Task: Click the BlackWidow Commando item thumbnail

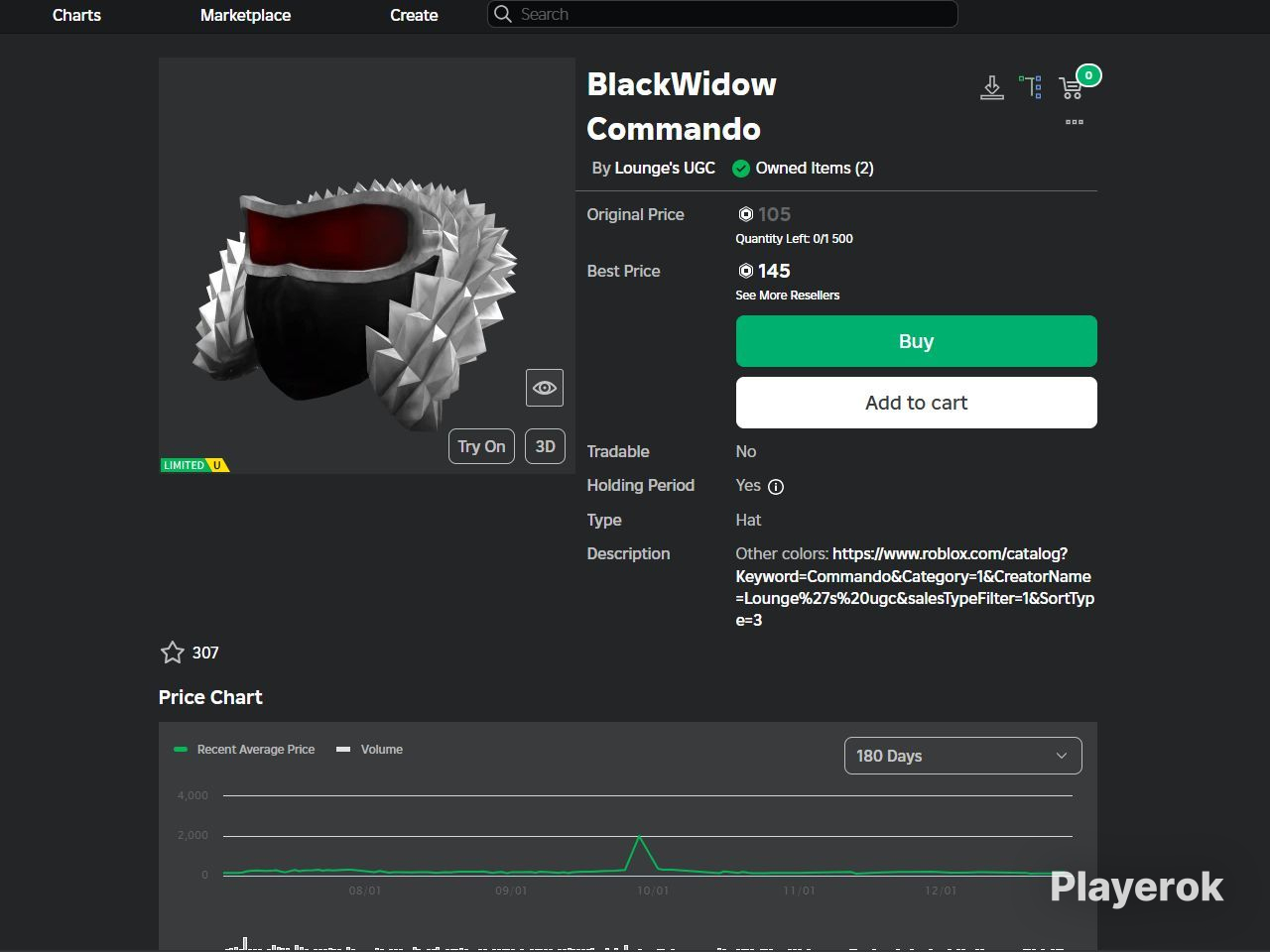Action: 367,266
